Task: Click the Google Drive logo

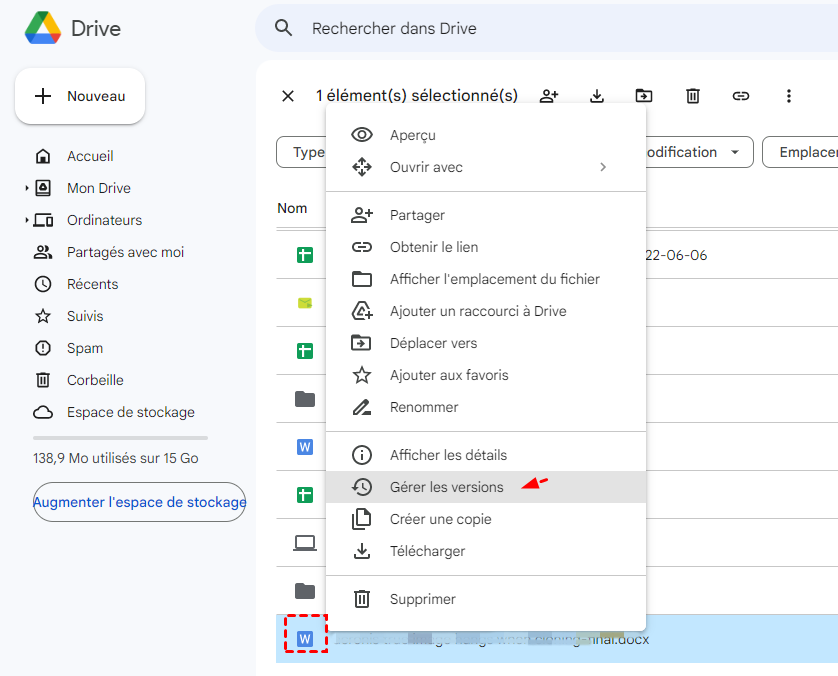Action: [43, 28]
